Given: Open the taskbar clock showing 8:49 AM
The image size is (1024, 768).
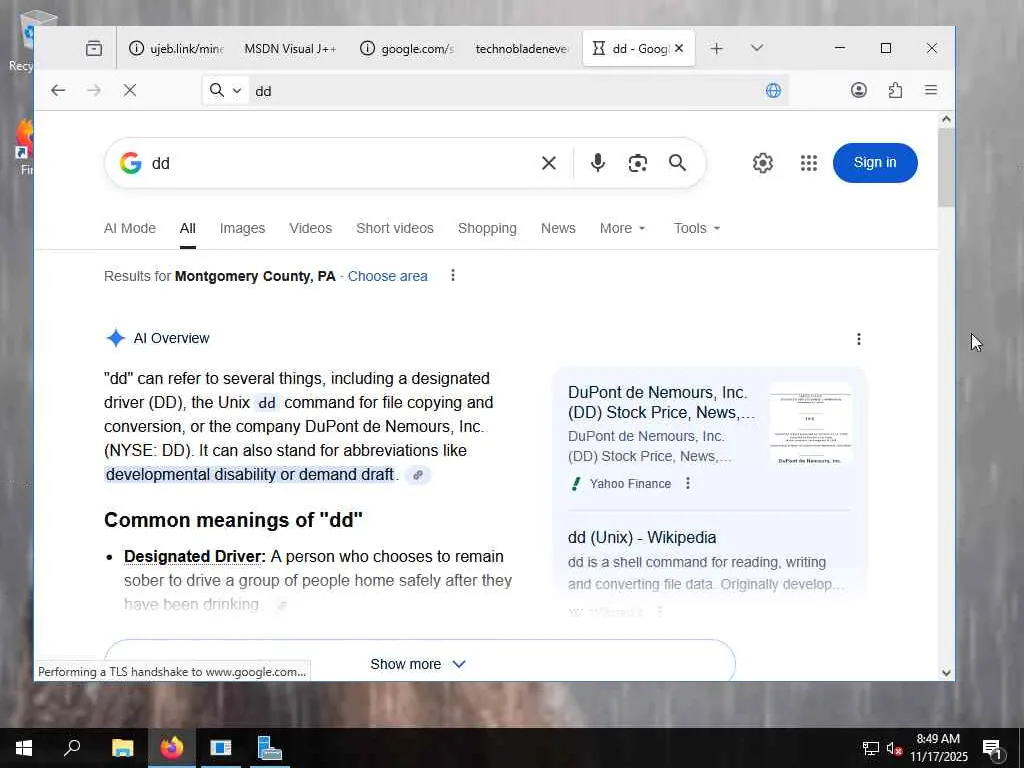Looking at the screenshot, I should (x=938, y=748).
